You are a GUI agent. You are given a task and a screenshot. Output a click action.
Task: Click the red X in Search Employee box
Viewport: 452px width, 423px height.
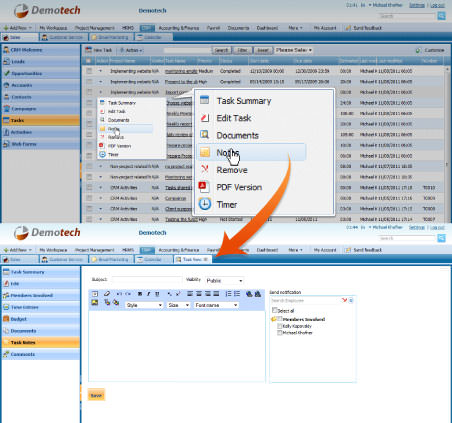(344, 300)
